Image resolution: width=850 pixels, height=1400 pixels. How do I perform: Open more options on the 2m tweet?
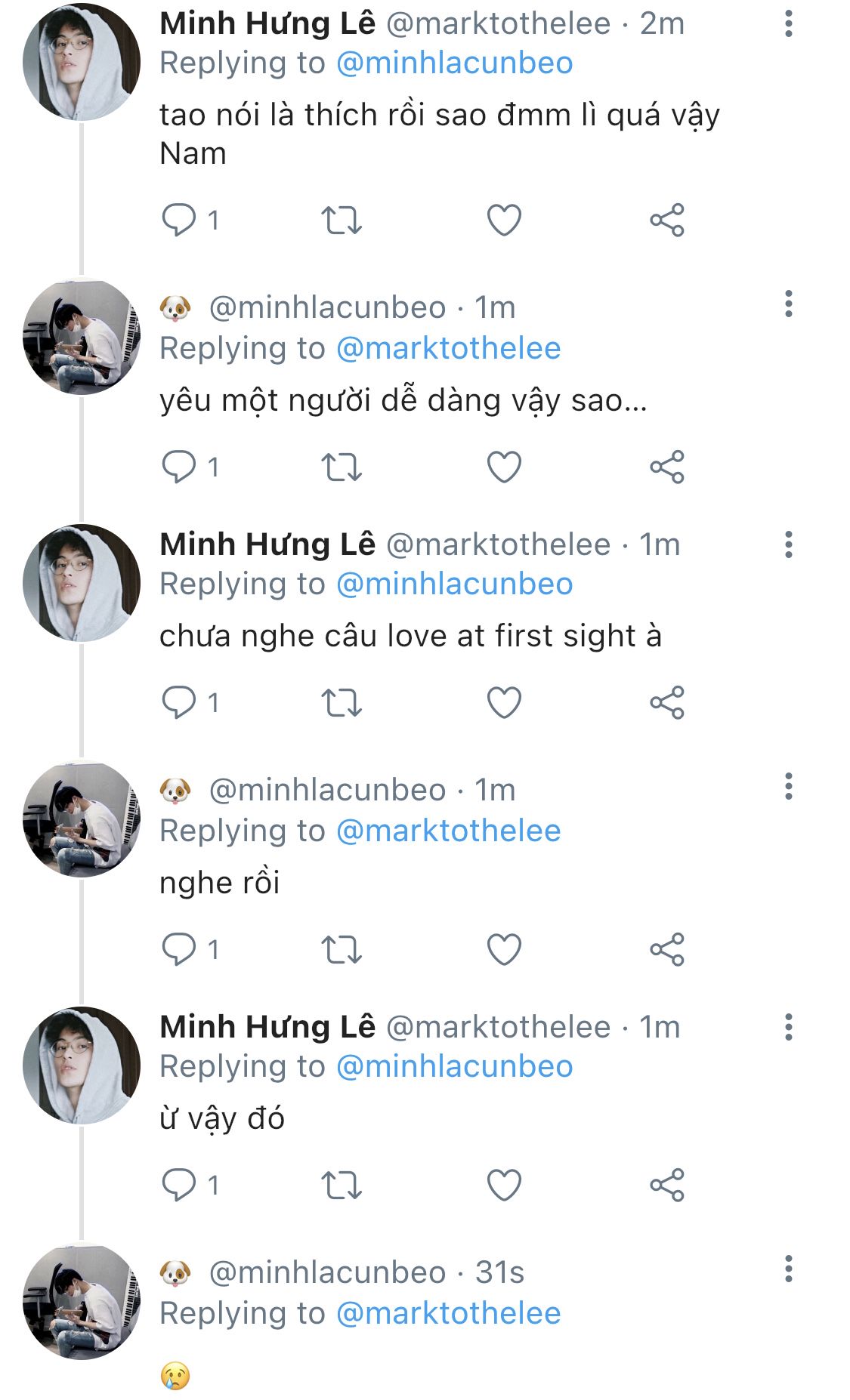coord(788,24)
